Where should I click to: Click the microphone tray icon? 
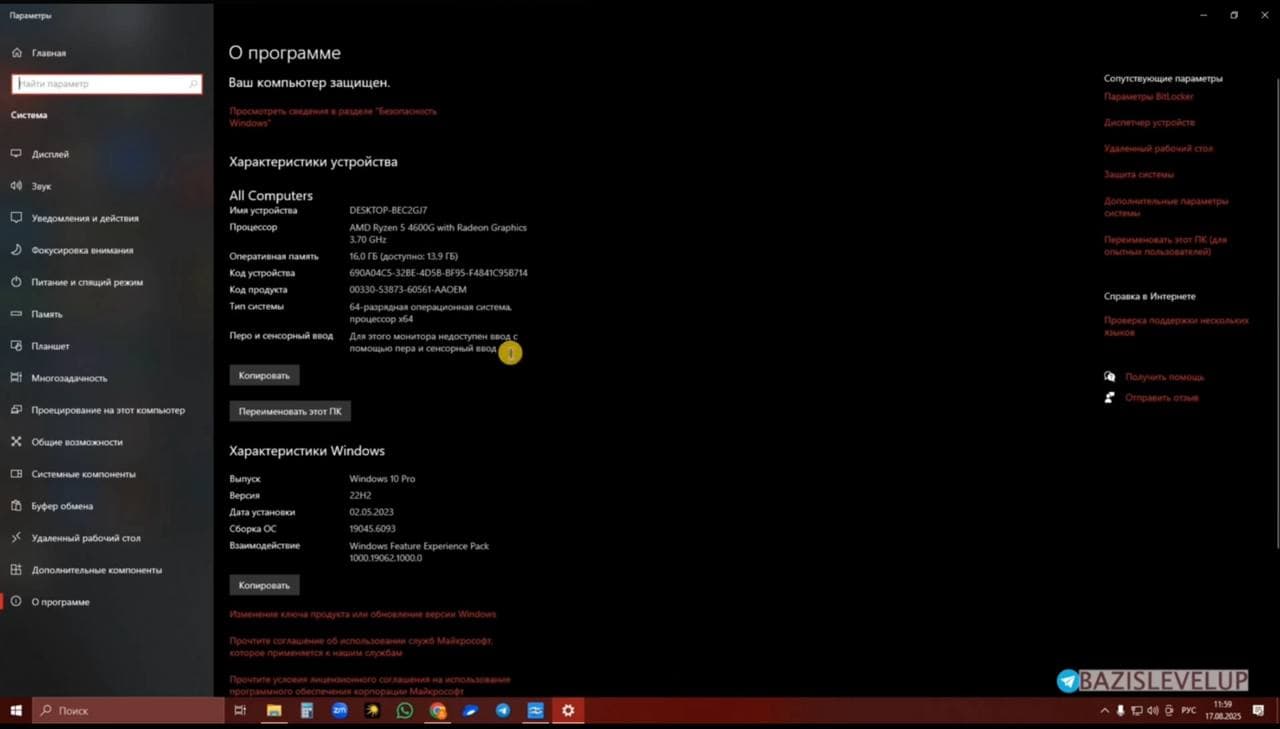click(x=1121, y=710)
